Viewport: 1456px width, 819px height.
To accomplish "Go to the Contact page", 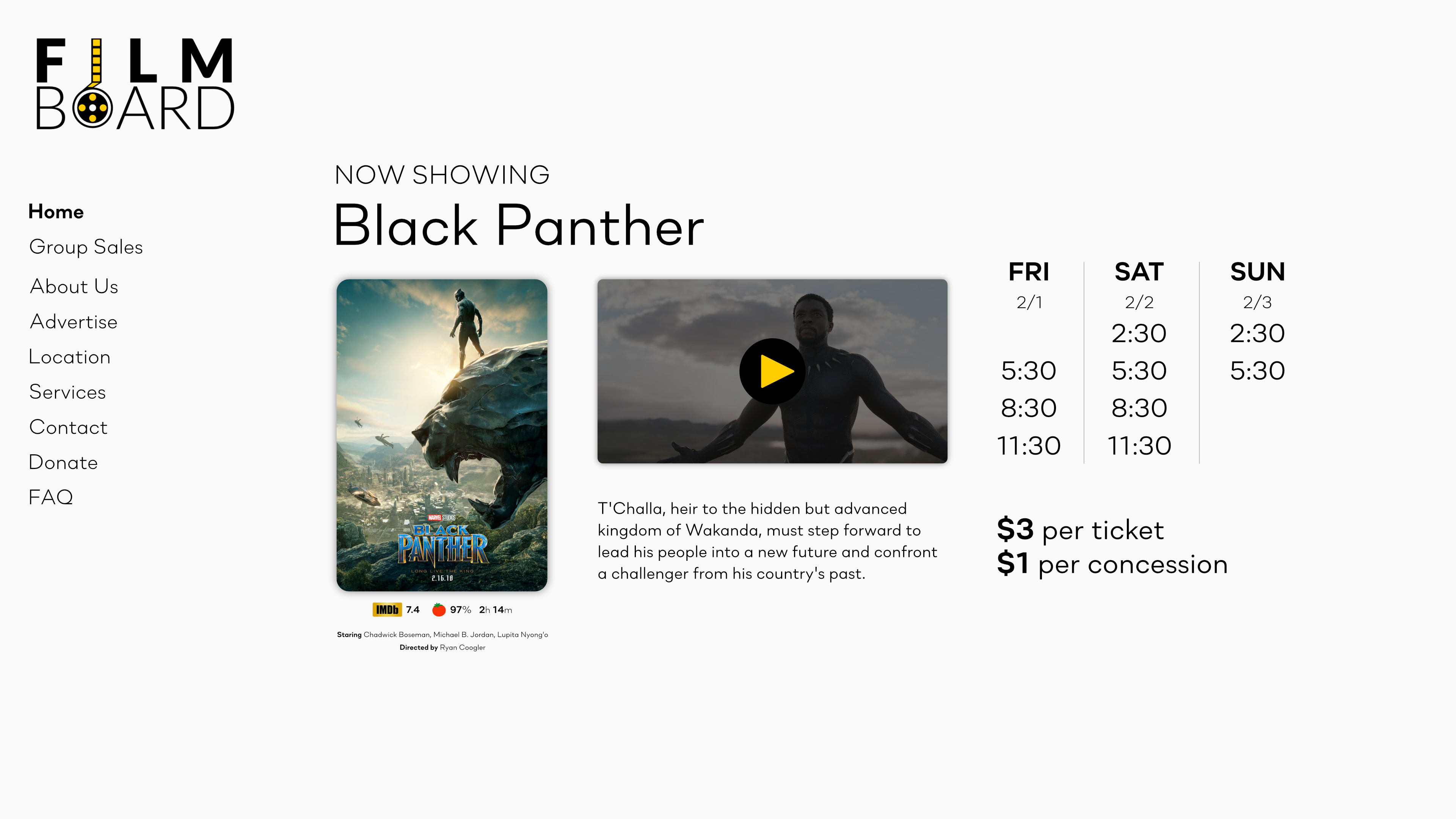I will coord(68,427).
